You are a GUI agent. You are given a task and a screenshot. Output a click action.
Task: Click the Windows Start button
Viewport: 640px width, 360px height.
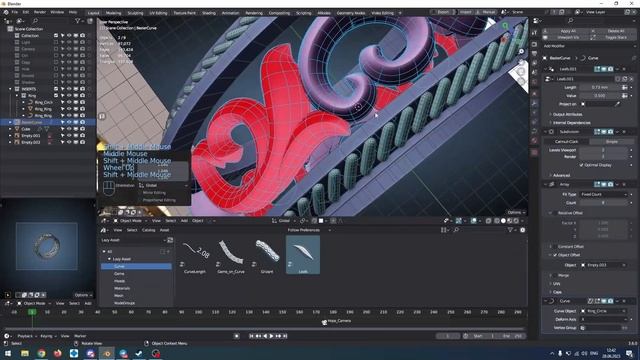point(8,353)
